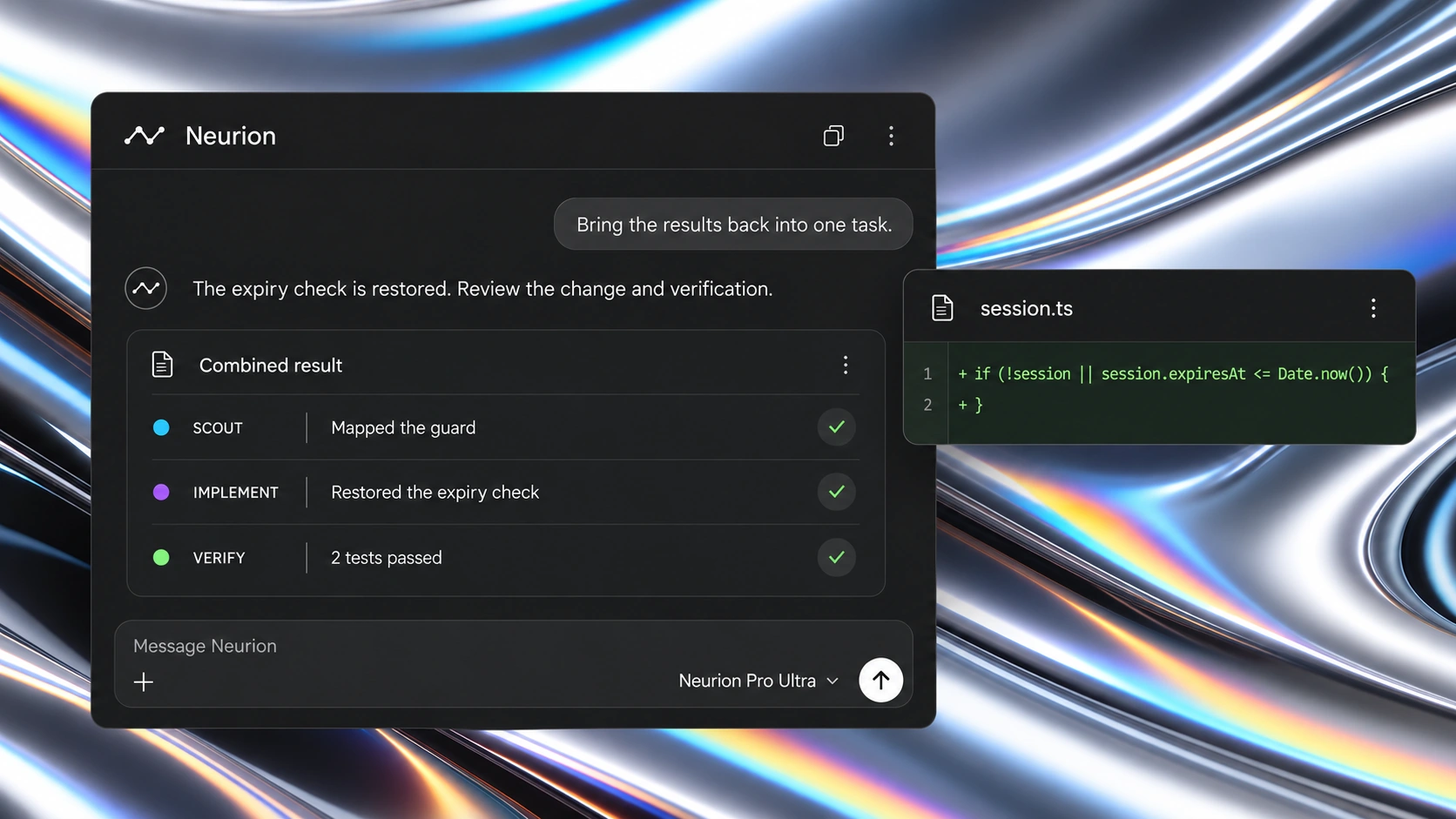Click the plus attachment icon in message box
1456x819 pixels.
click(x=144, y=681)
